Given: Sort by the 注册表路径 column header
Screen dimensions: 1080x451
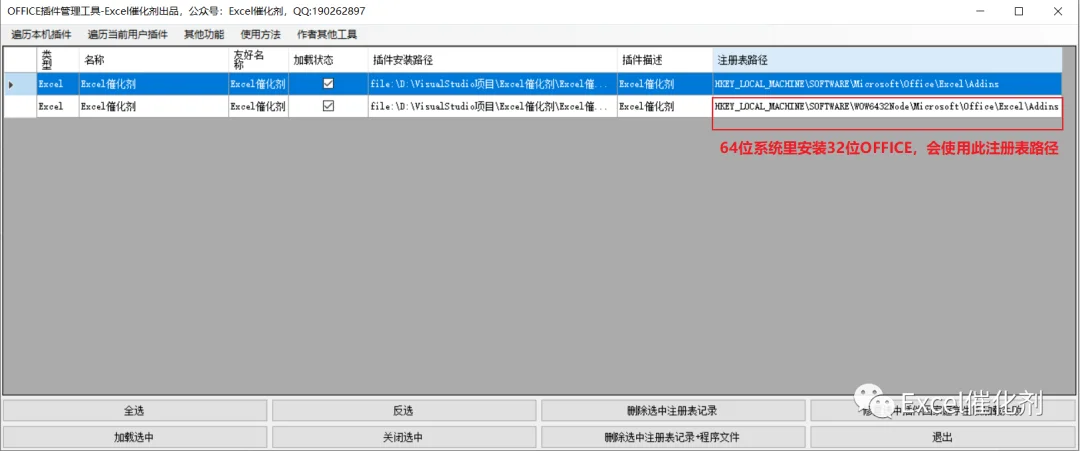Looking at the screenshot, I should click(887, 60).
